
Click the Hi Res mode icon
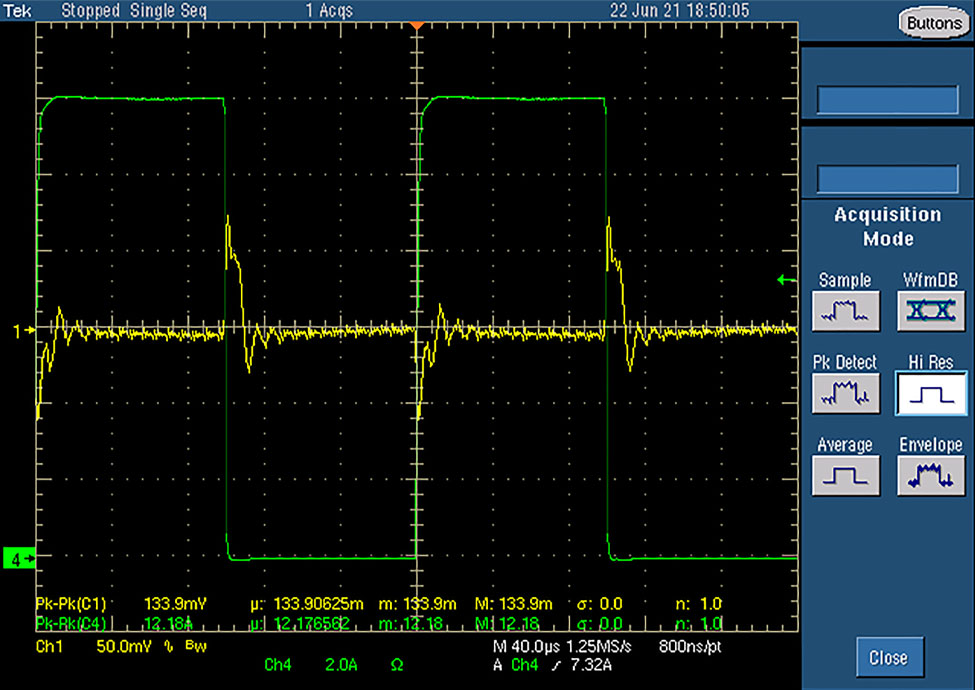click(929, 393)
